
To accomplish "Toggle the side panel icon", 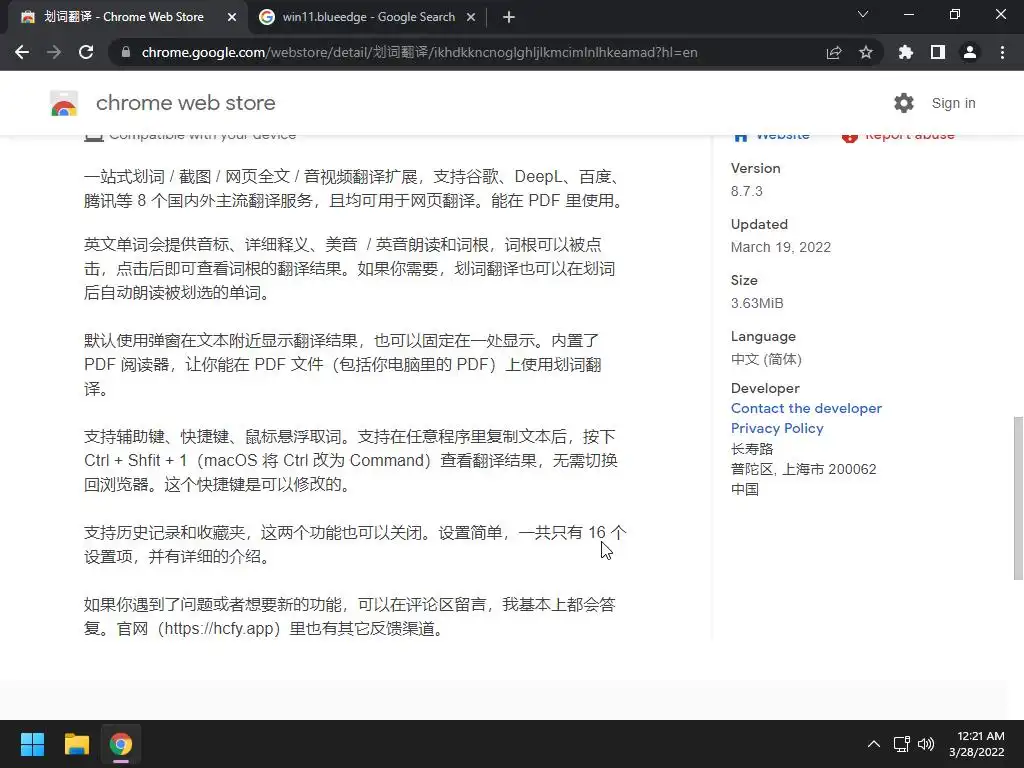I will pyautogui.click(x=938, y=52).
